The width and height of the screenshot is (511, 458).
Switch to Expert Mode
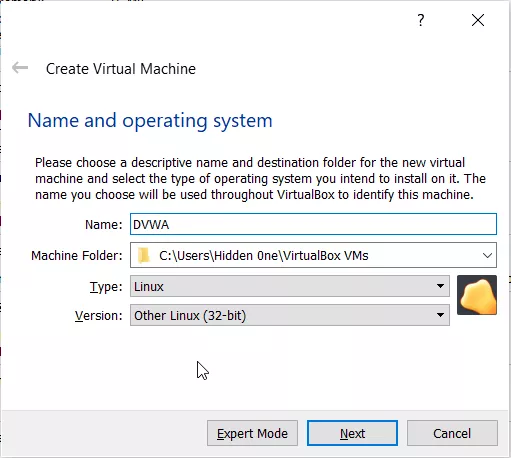(x=252, y=433)
